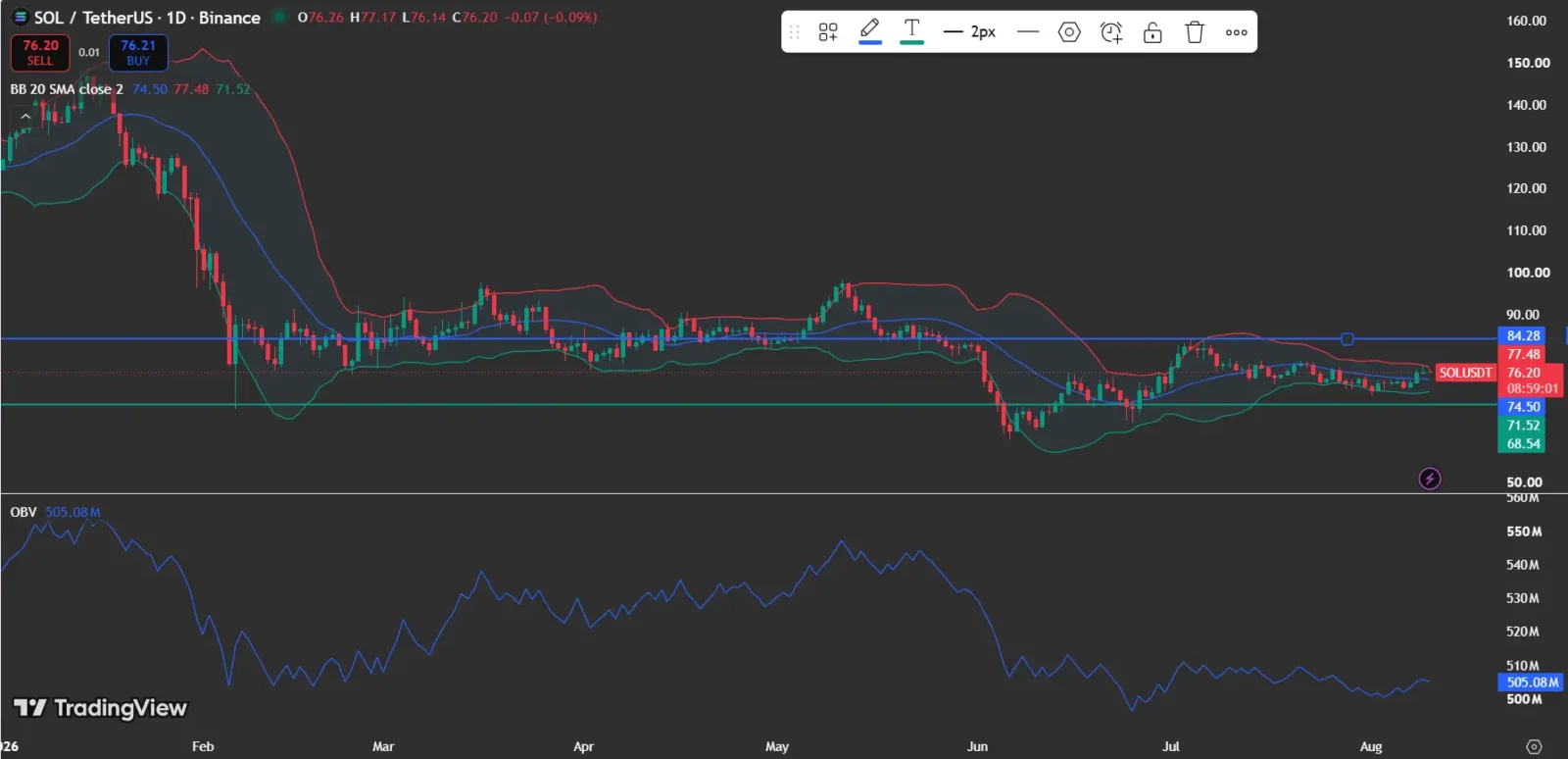The height and width of the screenshot is (759, 1568).
Task: Add an alert with the clock icon
Action: pyautogui.click(x=1111, y=32)
